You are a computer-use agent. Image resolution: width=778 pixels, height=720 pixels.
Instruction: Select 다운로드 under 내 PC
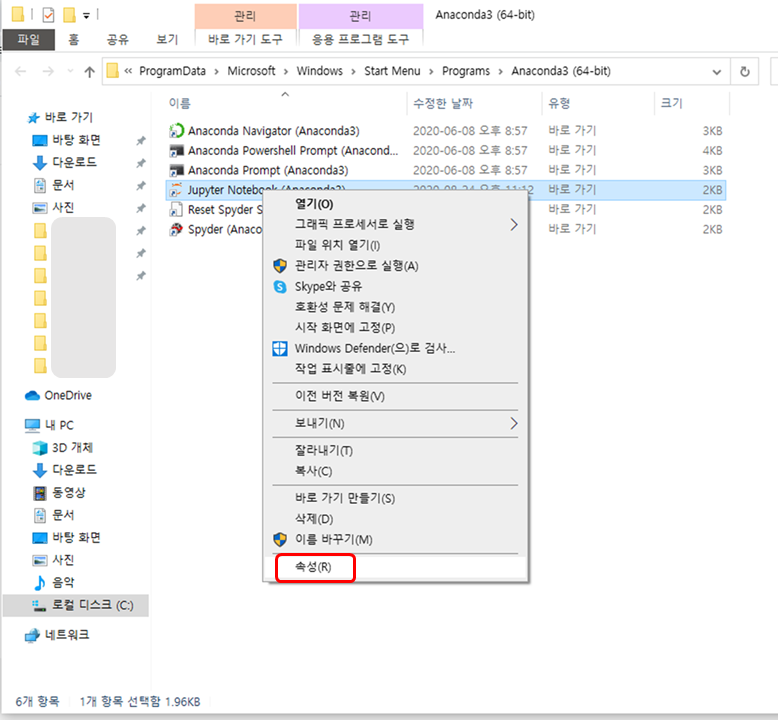pos(74,470)
